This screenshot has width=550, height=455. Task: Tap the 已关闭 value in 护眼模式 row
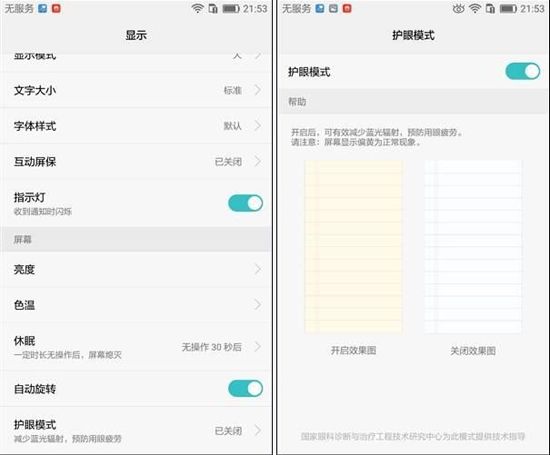pos(228,430)
